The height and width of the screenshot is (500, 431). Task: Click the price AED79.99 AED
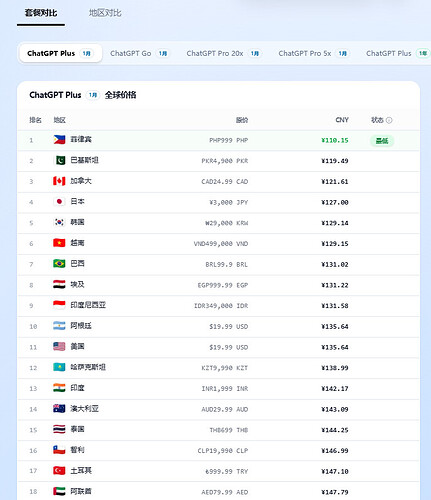pyautogui.click(x=225, y=492)
